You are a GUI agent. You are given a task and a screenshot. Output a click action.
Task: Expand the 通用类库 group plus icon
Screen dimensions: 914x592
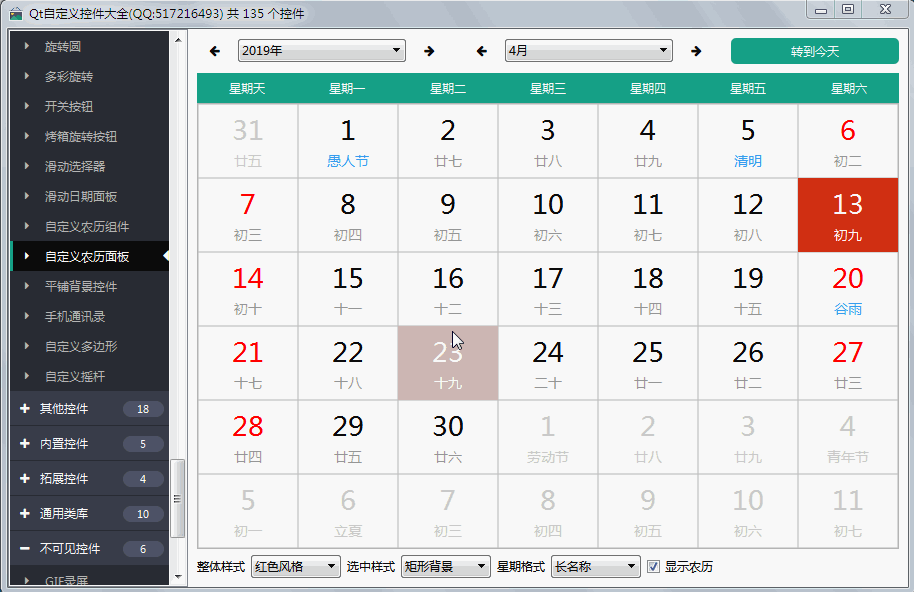coord(25,514)
